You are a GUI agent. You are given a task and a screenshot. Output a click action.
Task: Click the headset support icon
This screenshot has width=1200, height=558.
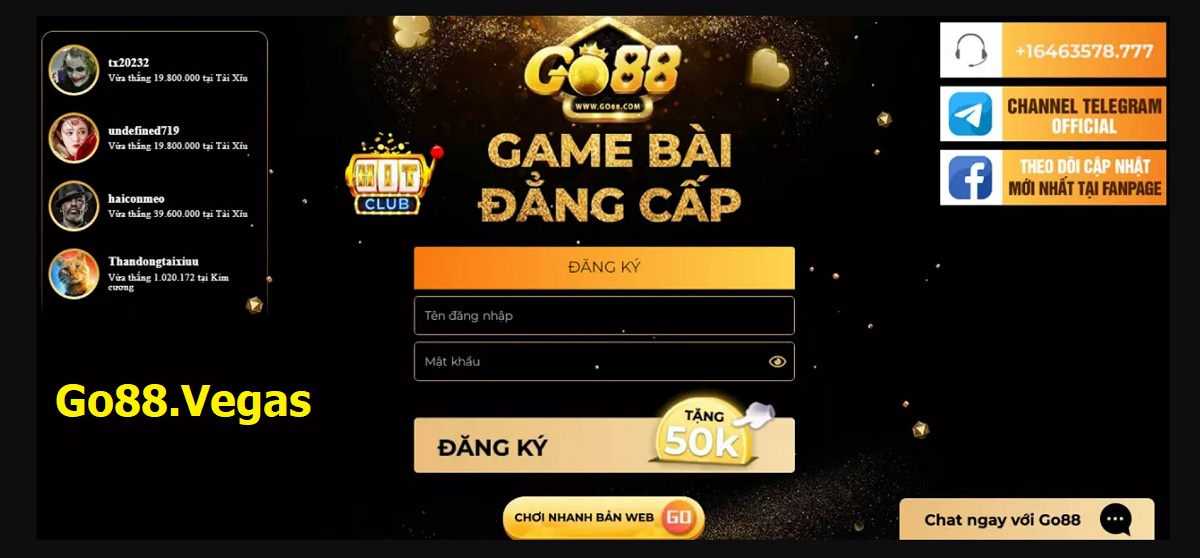coord(971,50)
